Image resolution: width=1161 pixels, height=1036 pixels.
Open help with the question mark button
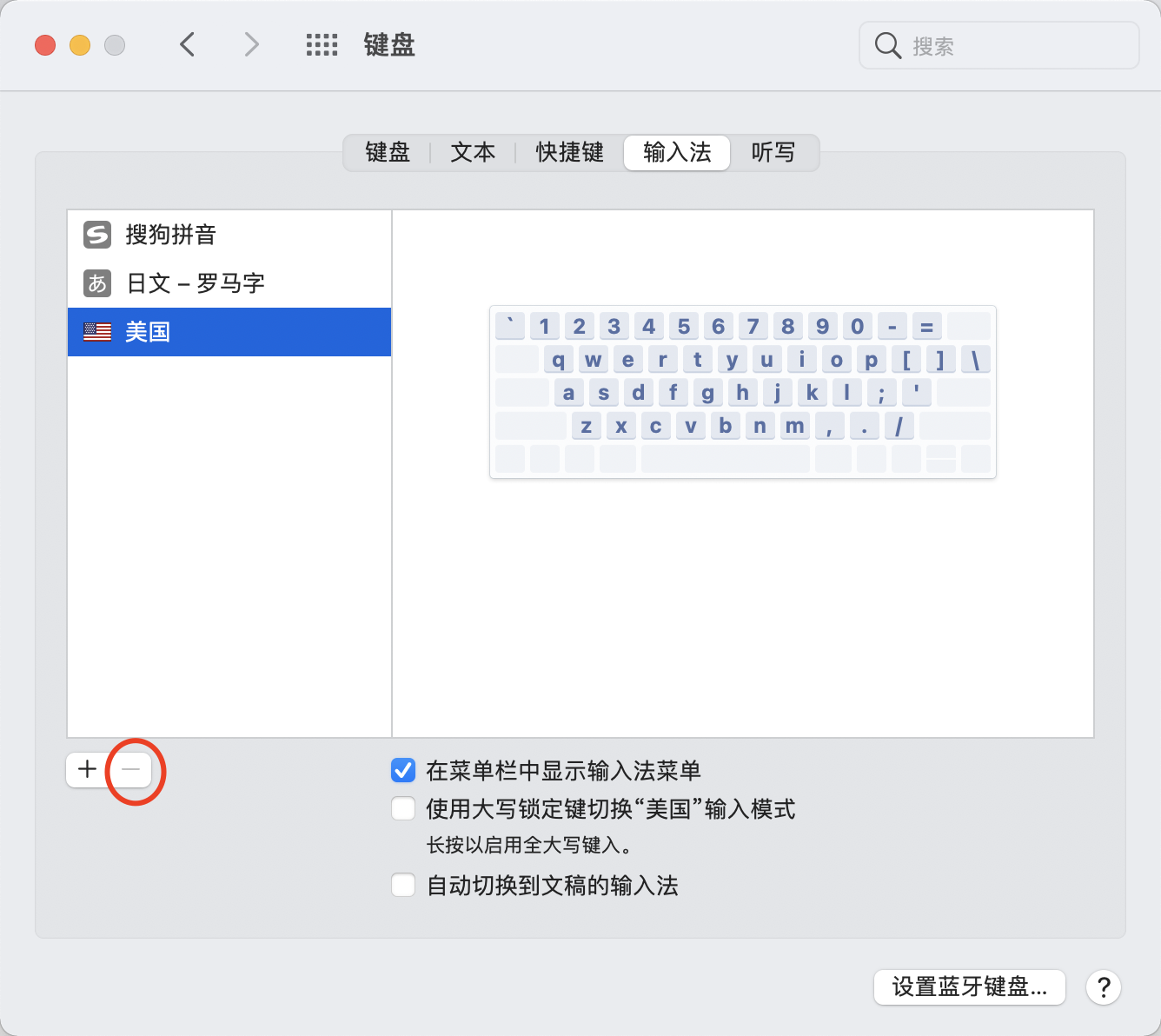click(x=1103, y=987)
